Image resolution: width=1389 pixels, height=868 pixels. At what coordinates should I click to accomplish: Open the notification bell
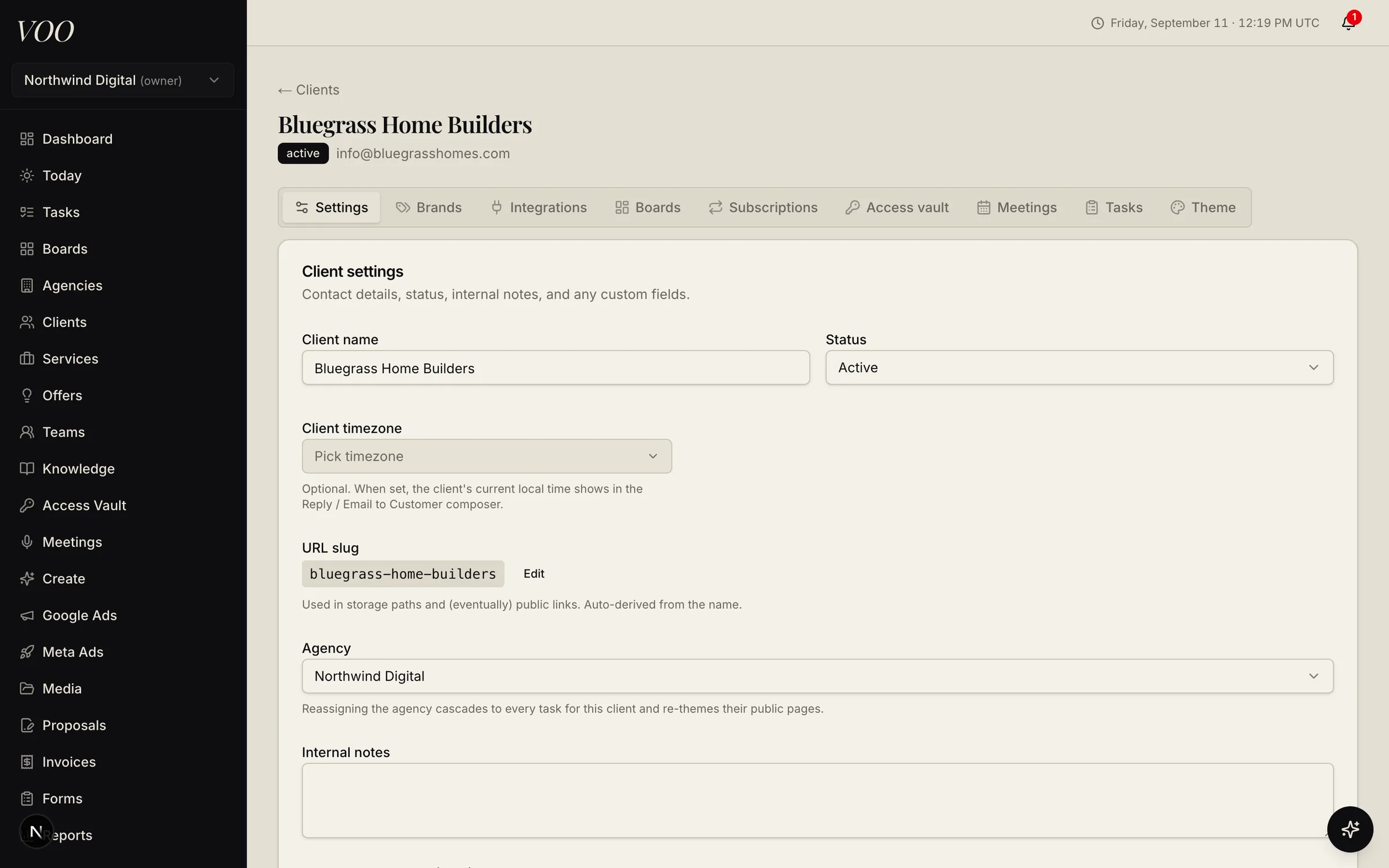1348,23
